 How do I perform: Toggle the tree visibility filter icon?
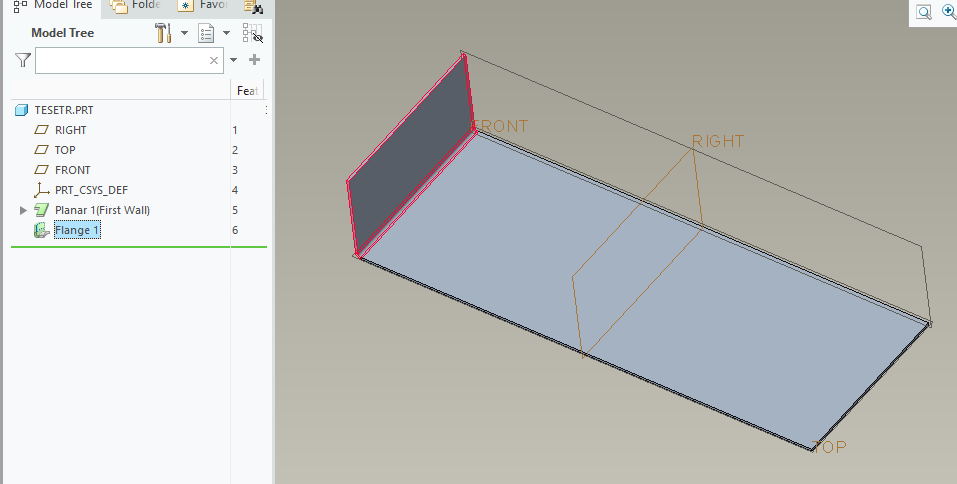coord(252,33)
